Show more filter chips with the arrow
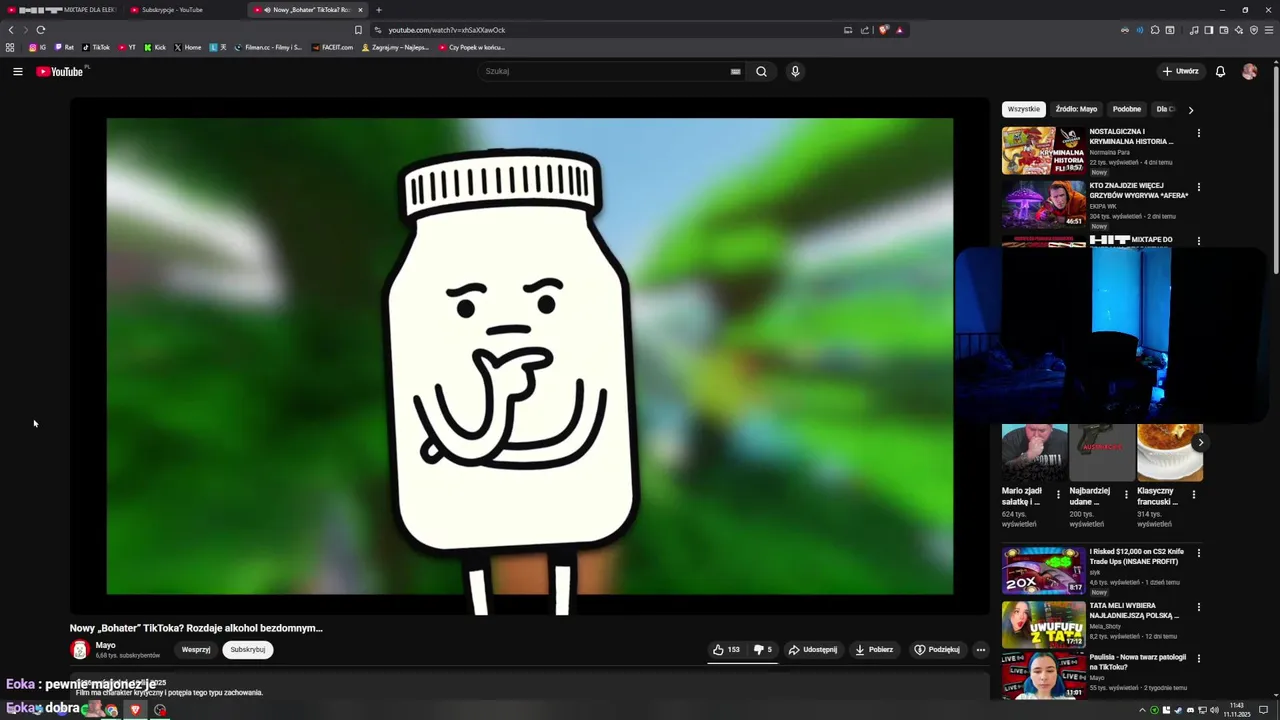 1190,110
